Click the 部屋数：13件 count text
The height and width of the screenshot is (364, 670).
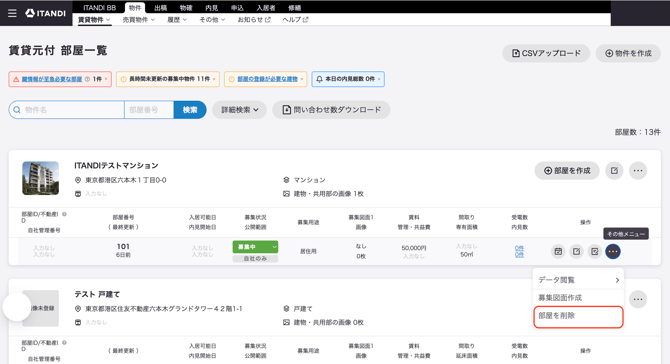638,132
